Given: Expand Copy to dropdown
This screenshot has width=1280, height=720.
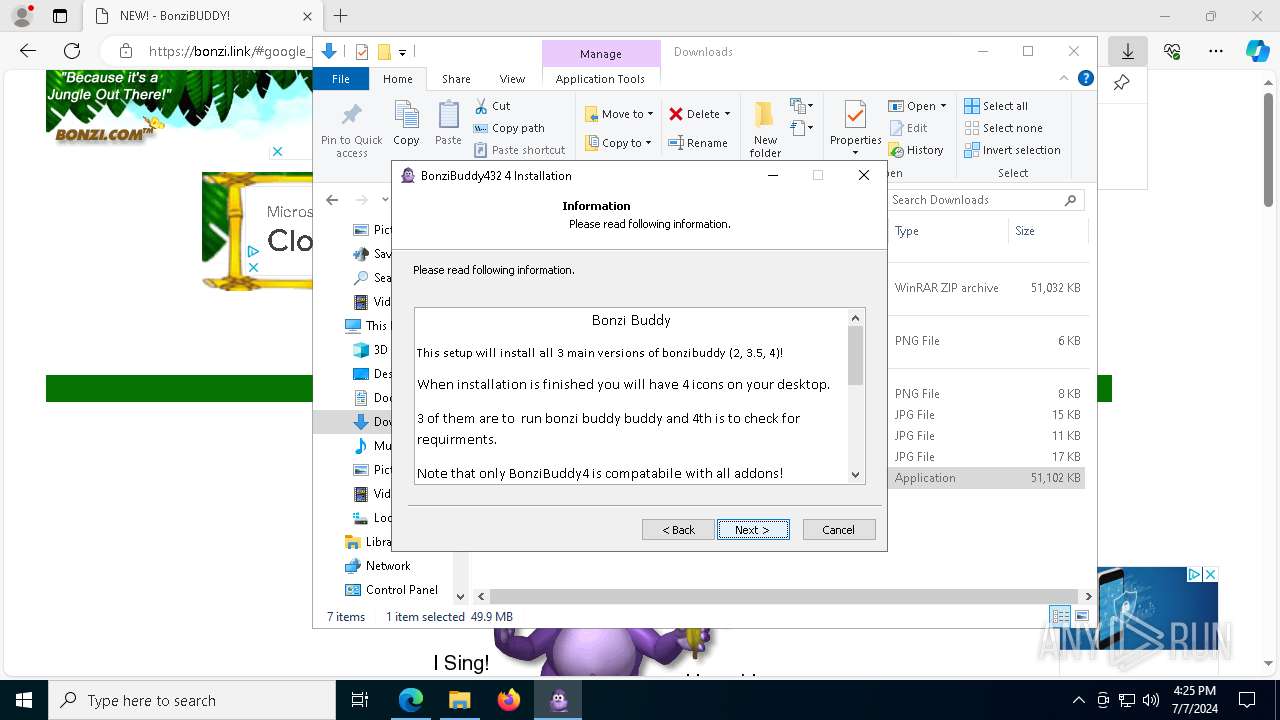Looking at the screenshot, I should (x=648, y=143).
